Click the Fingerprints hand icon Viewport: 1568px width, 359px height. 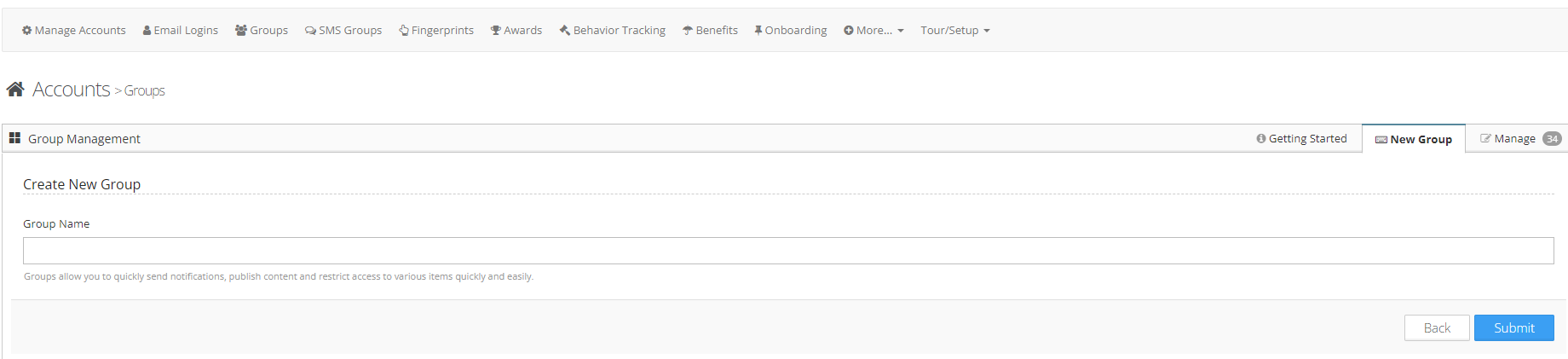point(404,31)
